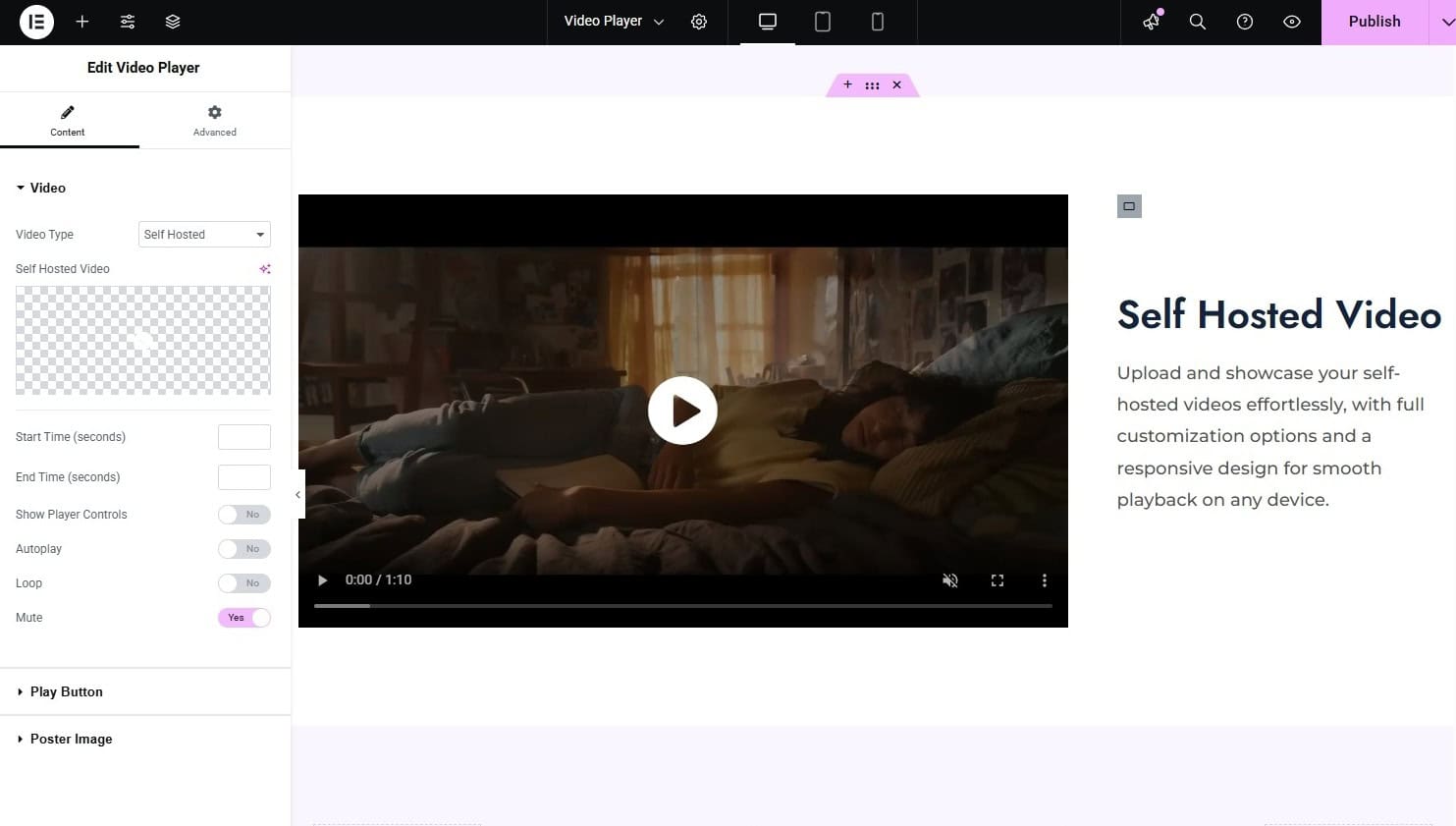This screenshot has width=1456, height=826.
Task: Open the Help question mark icon
Action: coord(1245,22)
